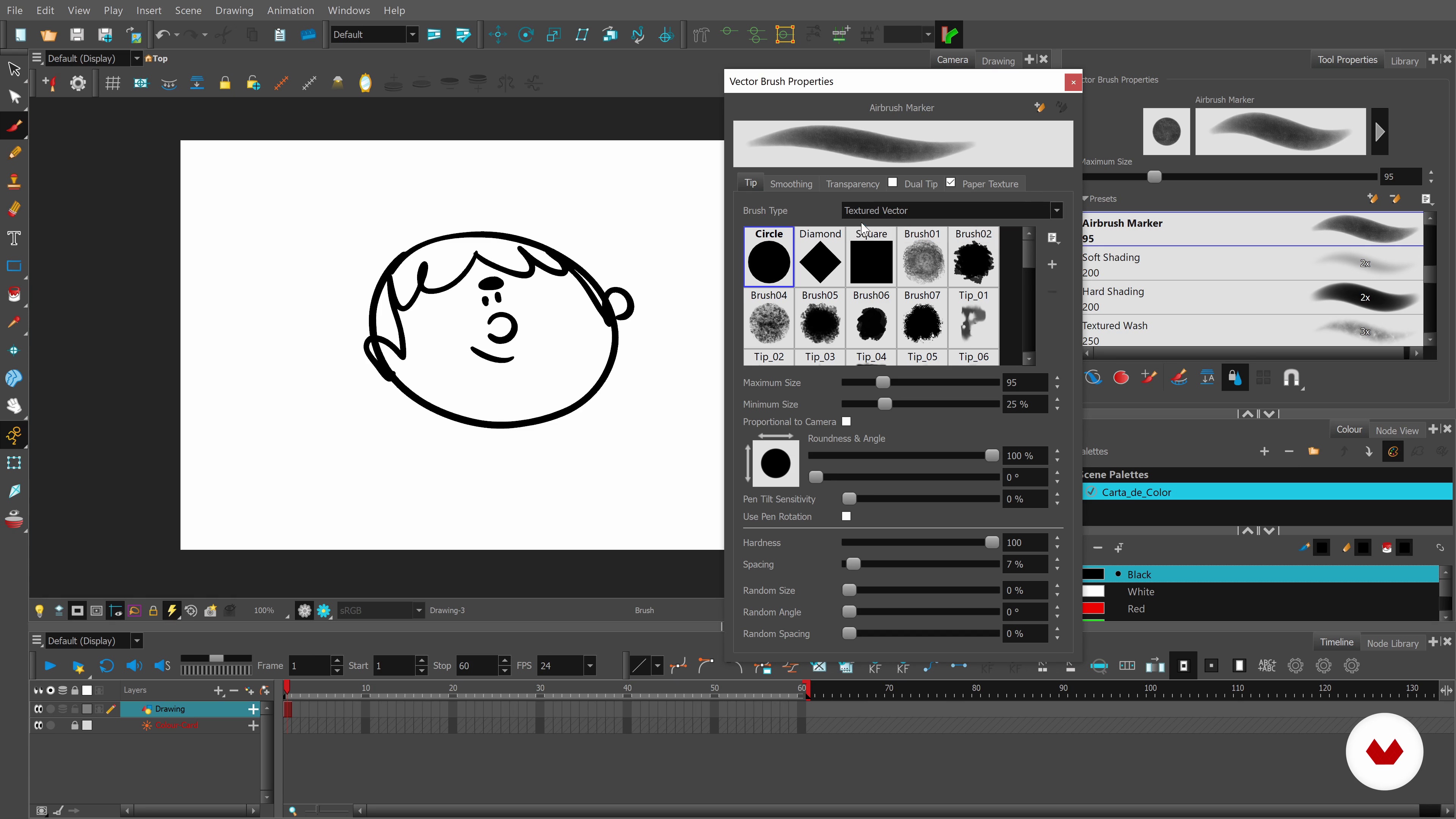
Task: Open Default (Display) dropdown in camera view
Action: coord(136,58)
